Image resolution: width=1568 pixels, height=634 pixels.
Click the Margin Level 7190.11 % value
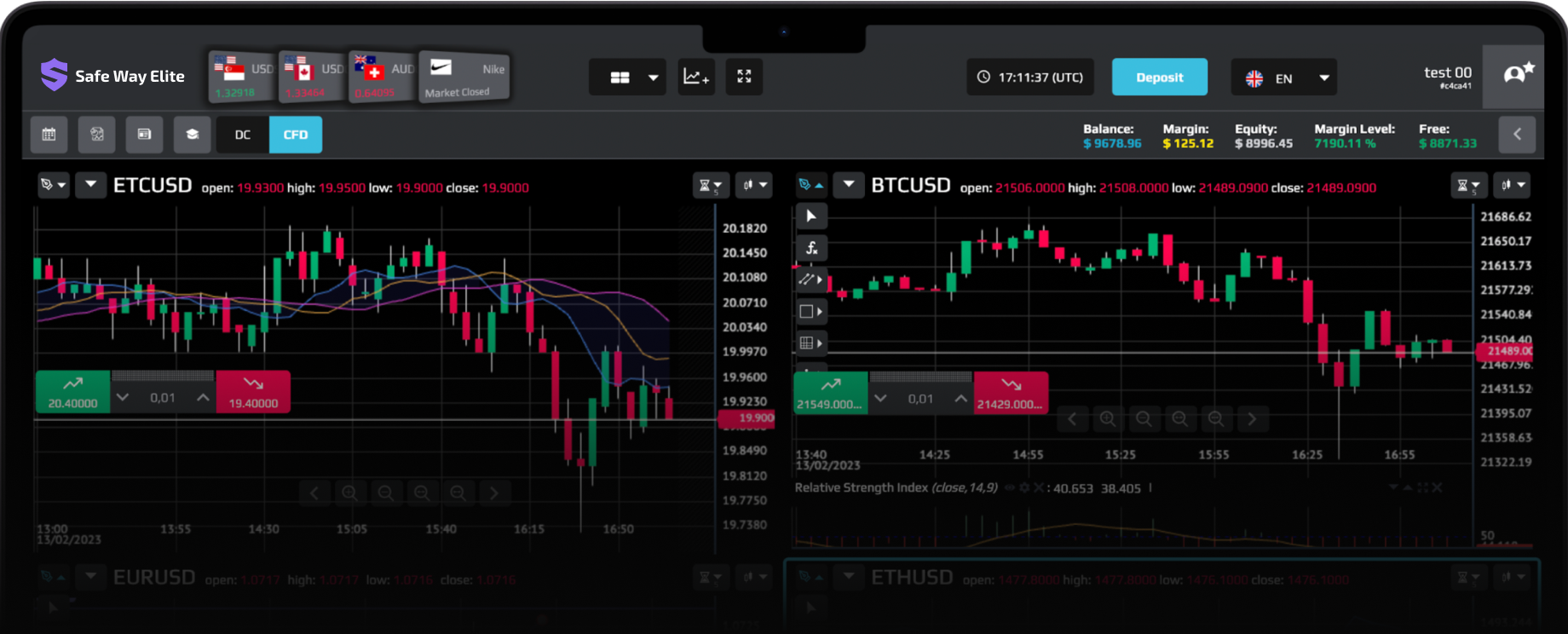[x=1345, y=144]
